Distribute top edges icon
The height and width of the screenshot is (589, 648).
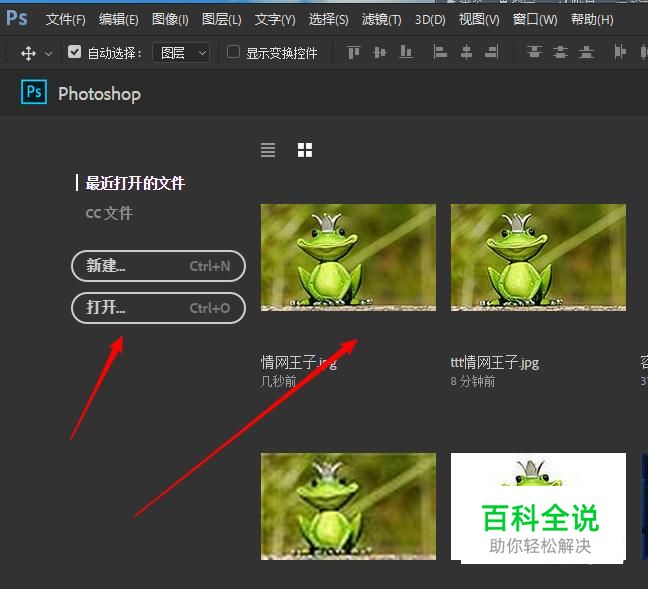click(534, 52)
